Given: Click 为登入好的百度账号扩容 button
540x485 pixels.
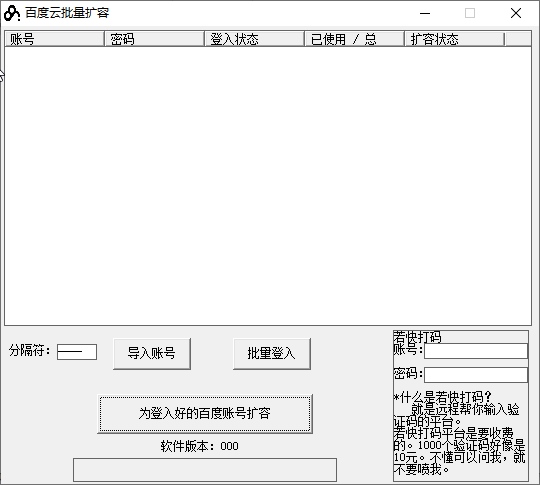Looking at the screenshot, I should 205,414.
